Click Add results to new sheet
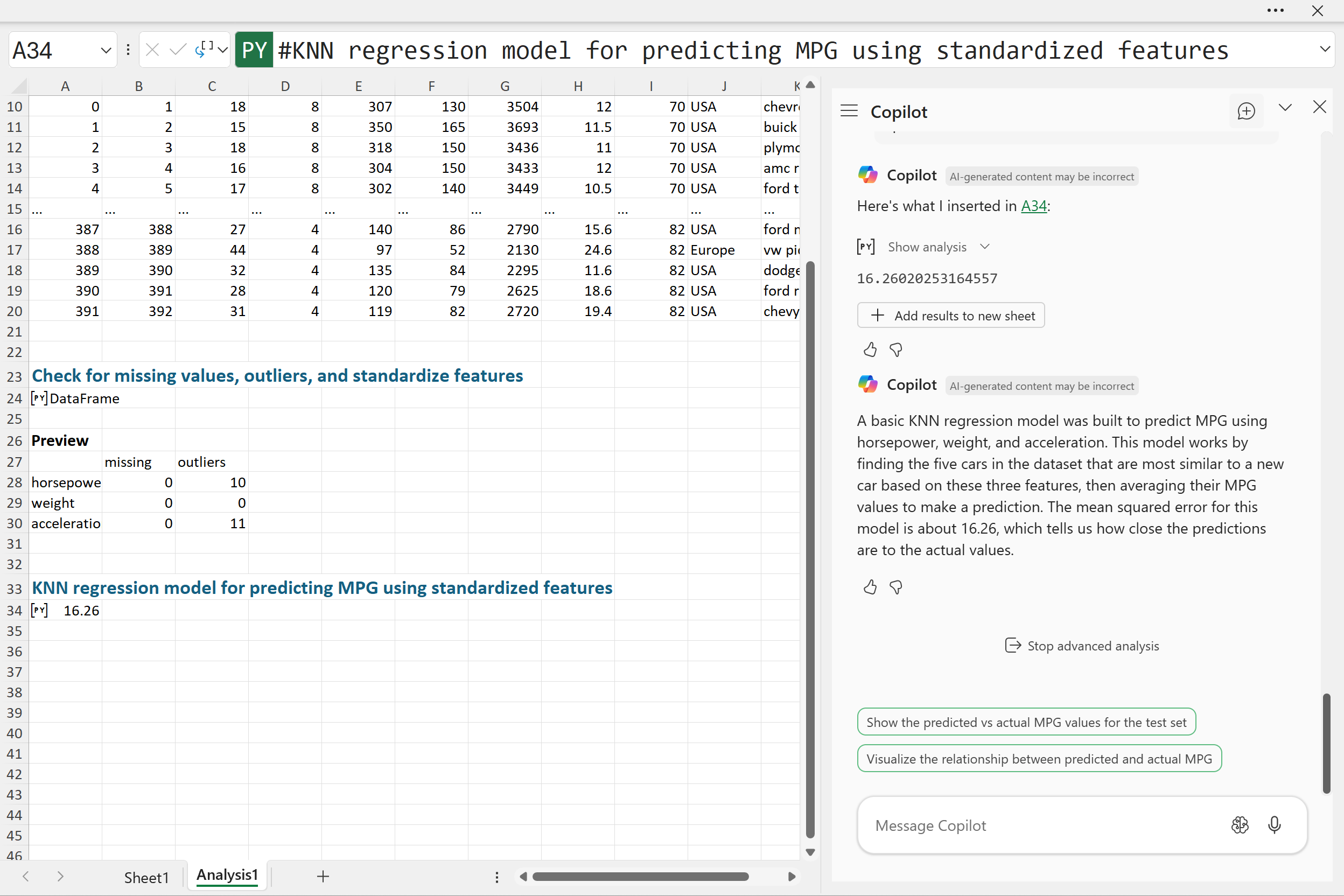Screen dimensions: 1344x896 (950, 316)
